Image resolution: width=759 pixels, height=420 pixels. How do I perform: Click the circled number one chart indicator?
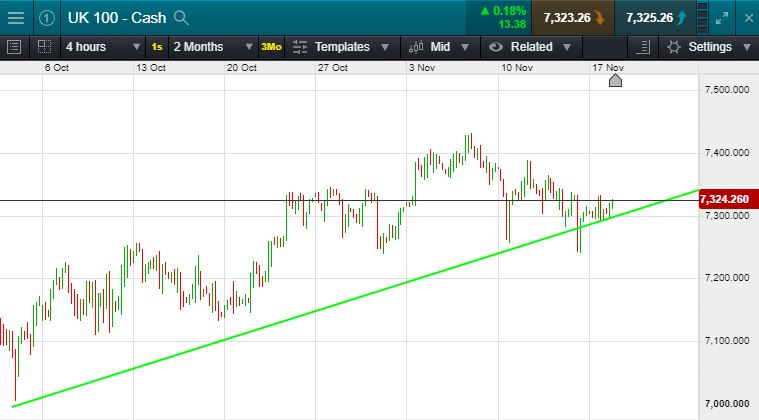(x=46, y=18)
